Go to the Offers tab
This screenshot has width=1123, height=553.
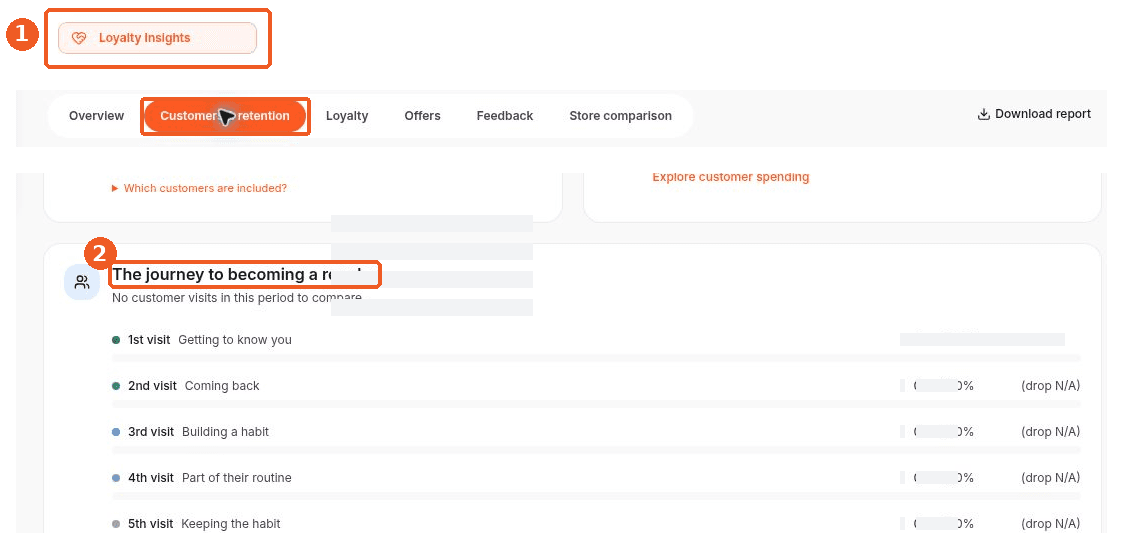(422, 116)
